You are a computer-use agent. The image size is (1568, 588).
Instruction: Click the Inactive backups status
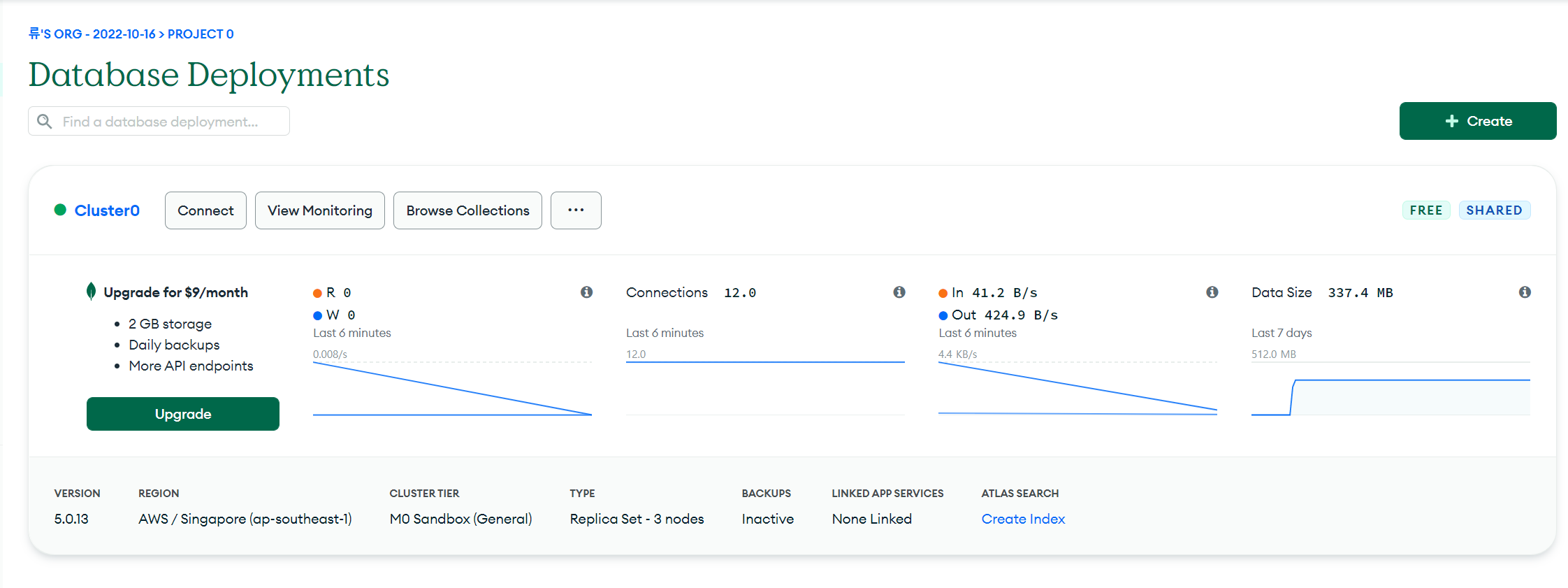(x=768, y=519)
